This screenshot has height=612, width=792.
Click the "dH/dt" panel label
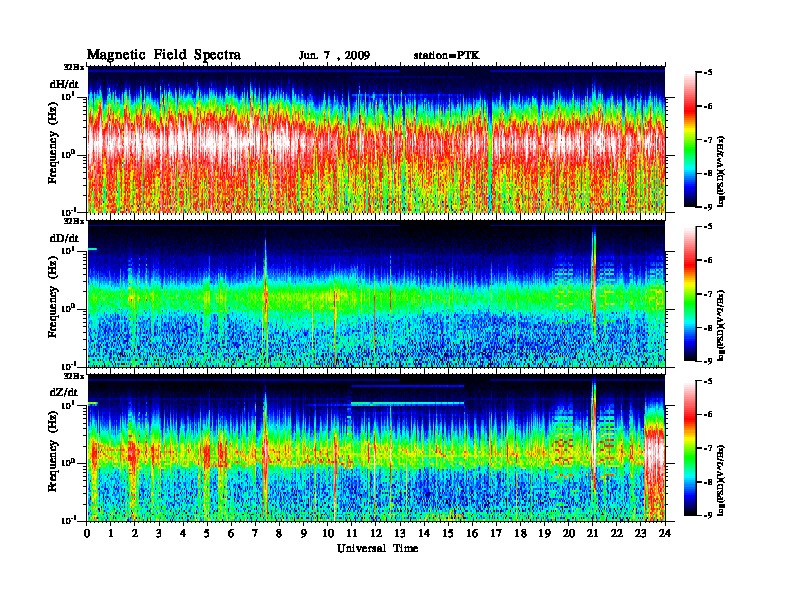coord(64,84)
